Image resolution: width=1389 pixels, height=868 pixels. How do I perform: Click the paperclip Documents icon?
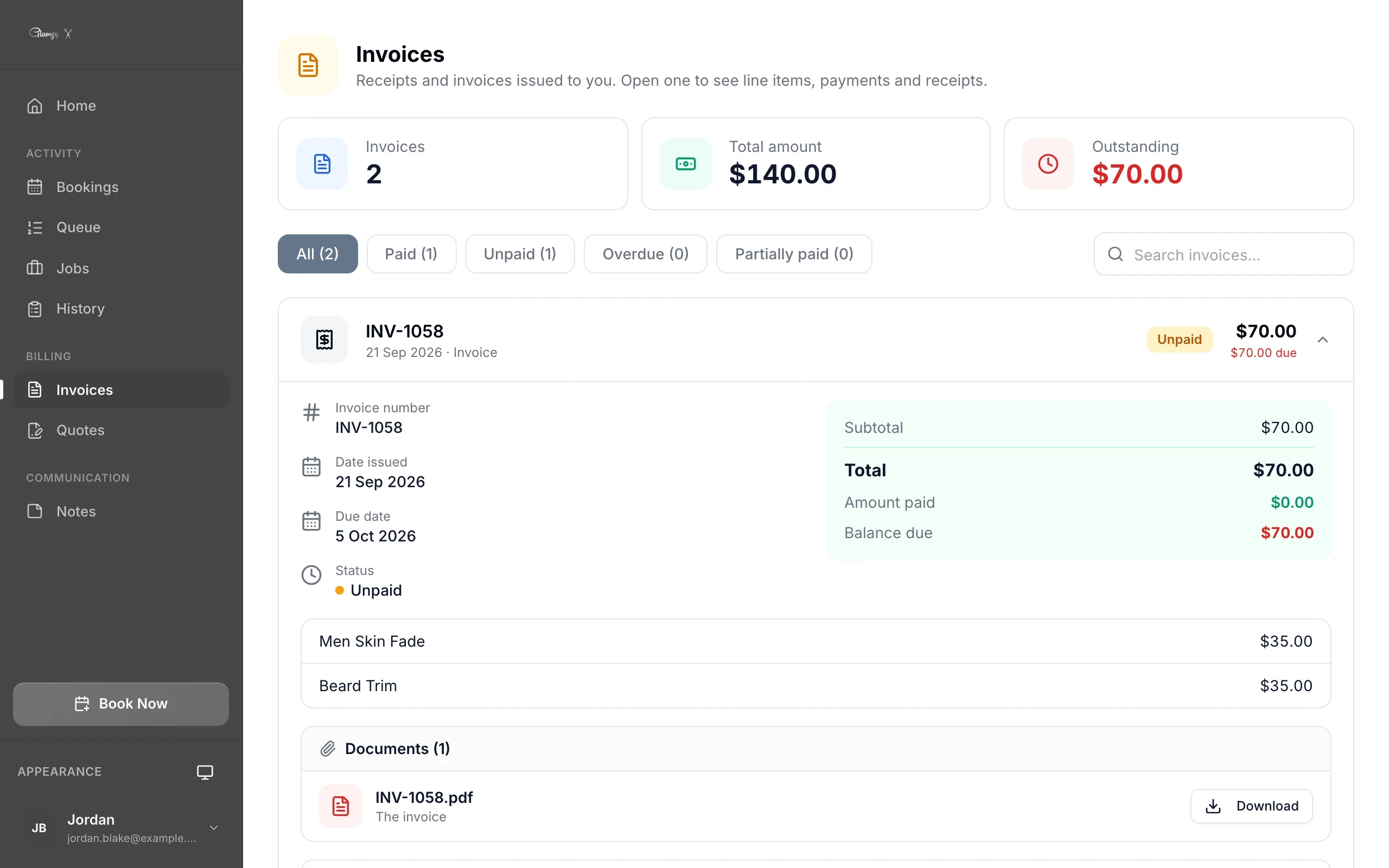[328, 749]
